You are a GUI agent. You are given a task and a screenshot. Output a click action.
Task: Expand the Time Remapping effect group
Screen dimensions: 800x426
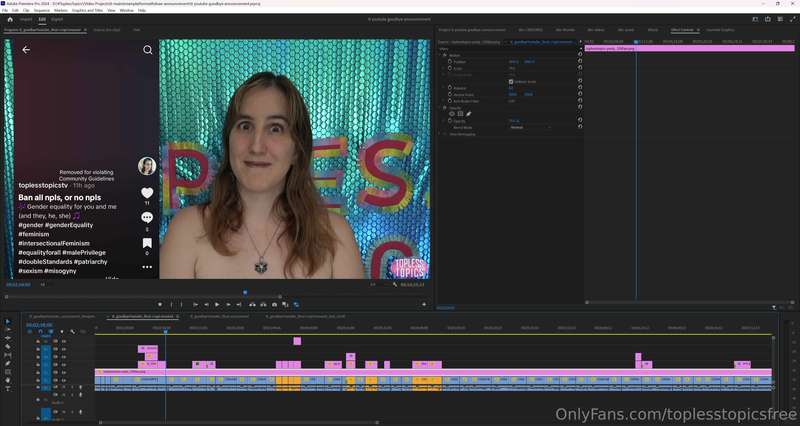[440, 134]
